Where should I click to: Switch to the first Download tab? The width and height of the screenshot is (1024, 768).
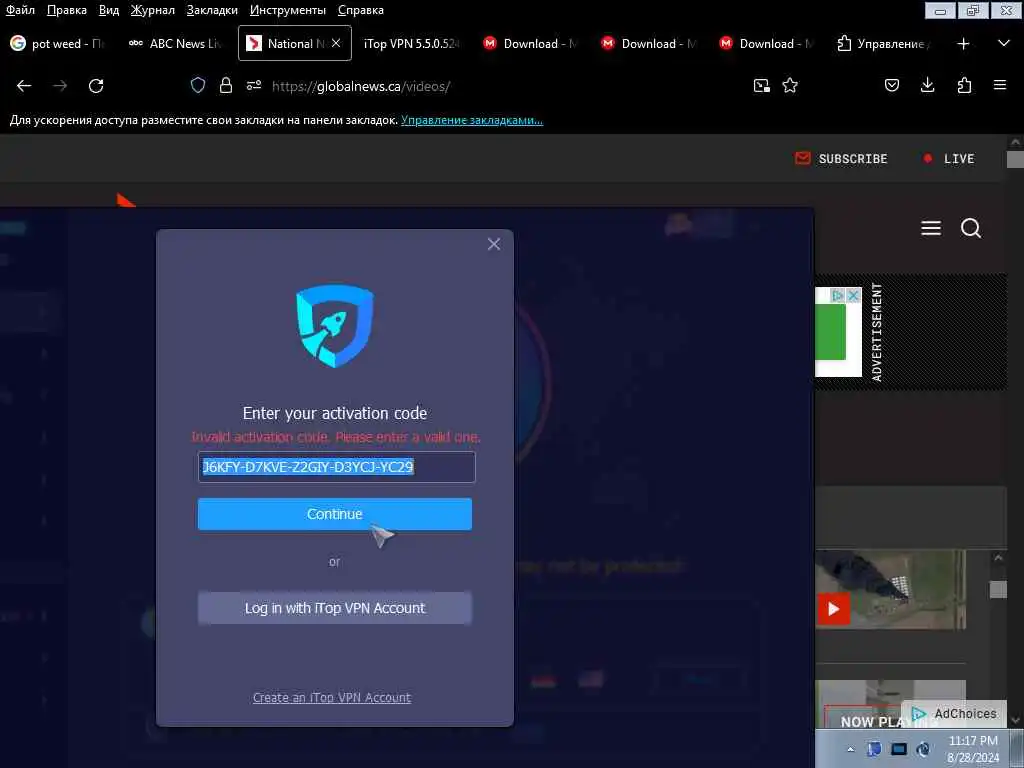(530, 44)
